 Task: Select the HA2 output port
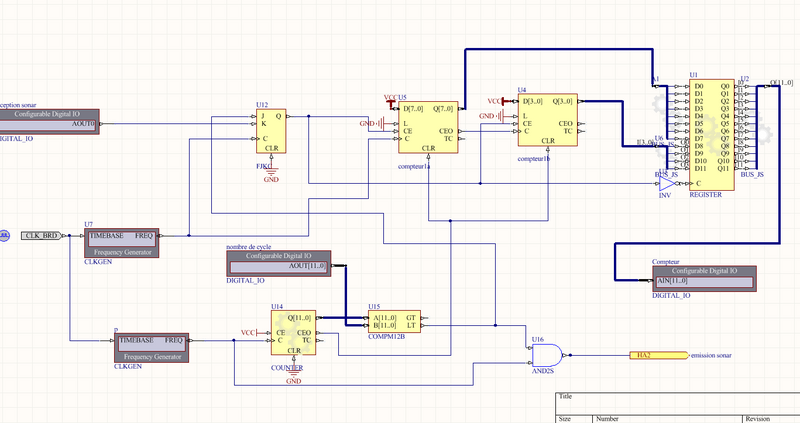646,355
